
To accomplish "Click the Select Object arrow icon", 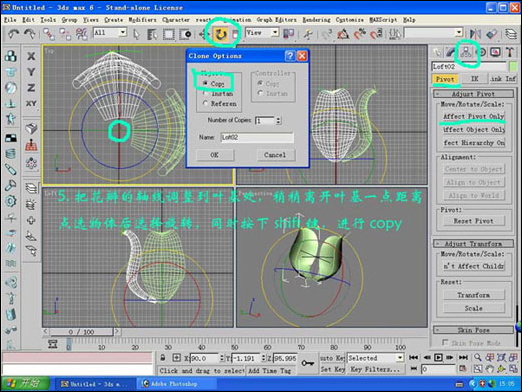I will [136, 34].
